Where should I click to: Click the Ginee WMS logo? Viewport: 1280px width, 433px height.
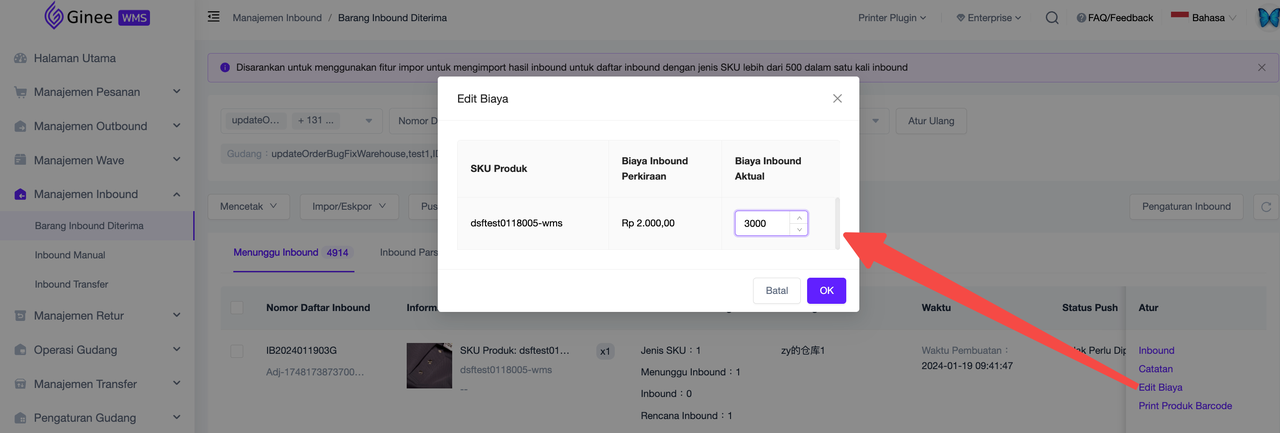point(97,17)
